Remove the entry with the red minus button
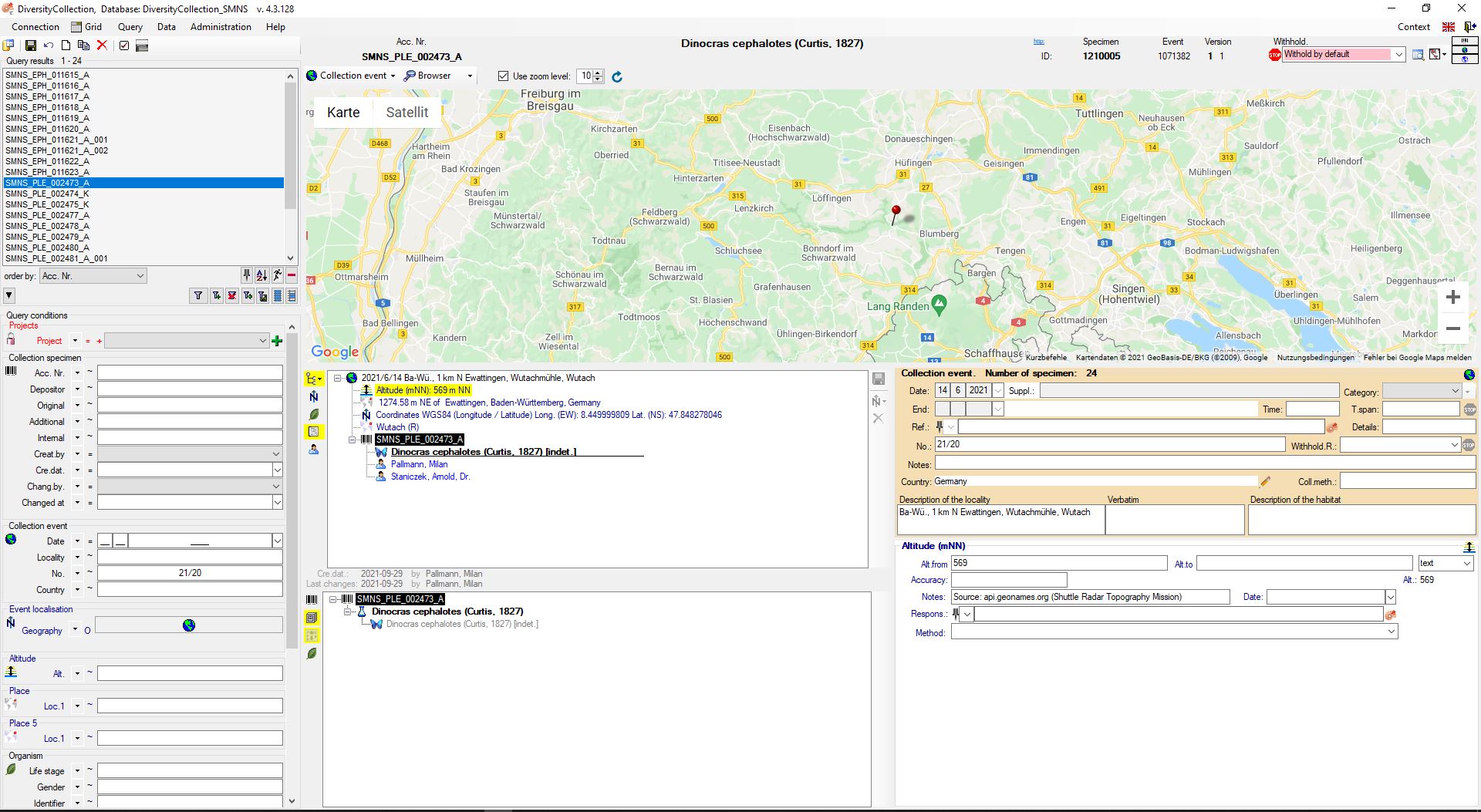 point(292,275)
